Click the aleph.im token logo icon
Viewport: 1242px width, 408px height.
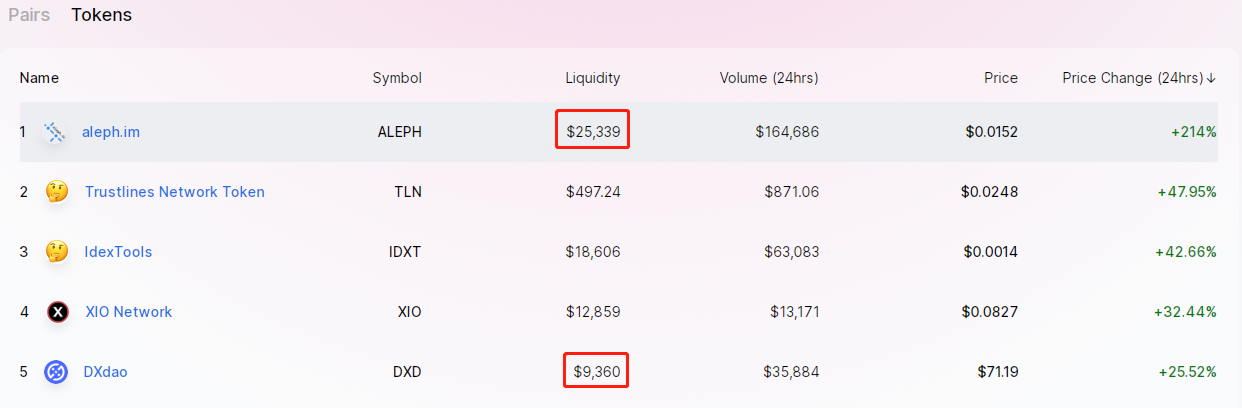[55, 132]
